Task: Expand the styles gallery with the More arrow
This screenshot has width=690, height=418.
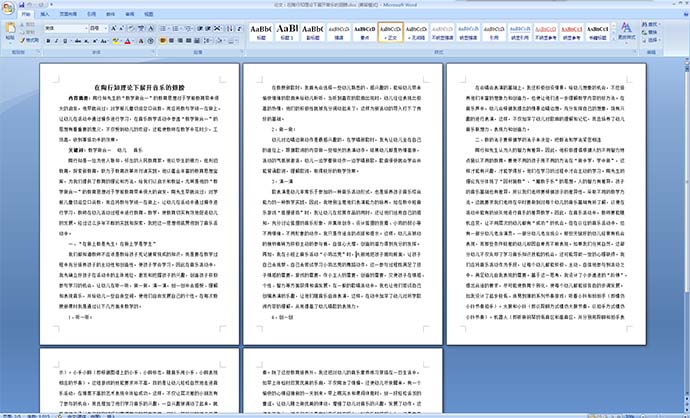Action: click(613, 39)
